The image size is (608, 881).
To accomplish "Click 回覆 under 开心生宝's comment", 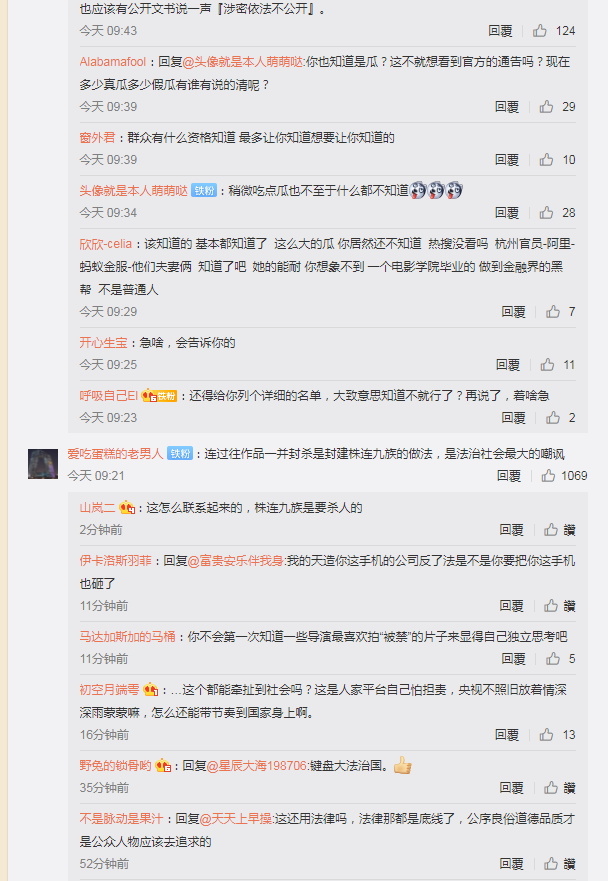I will click(x=508, y=365).
